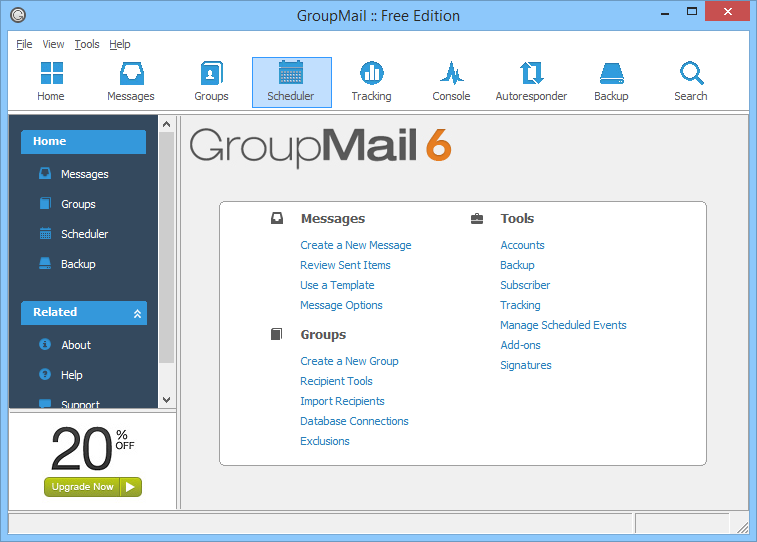Select Backup text in the sidebar

78,264
